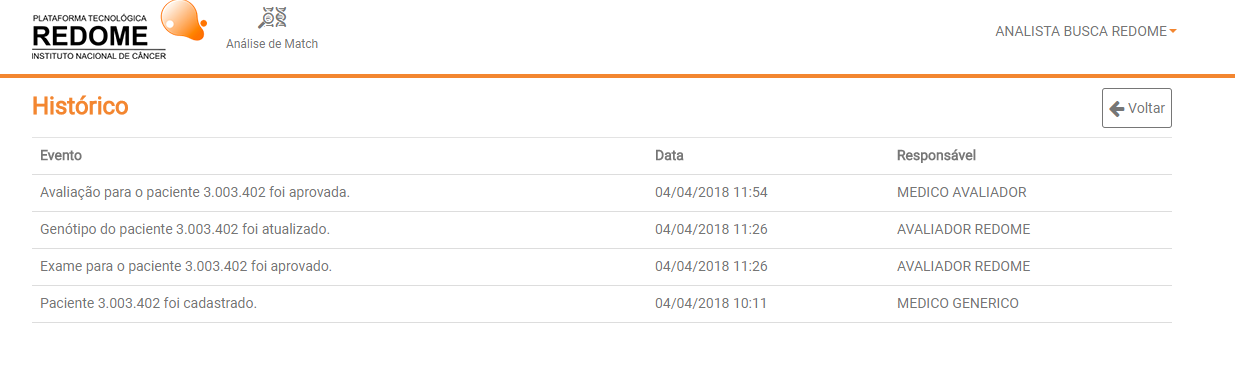Click the Data column header
Viewport: 1235px width, 373px height.
tap(669, 156)
